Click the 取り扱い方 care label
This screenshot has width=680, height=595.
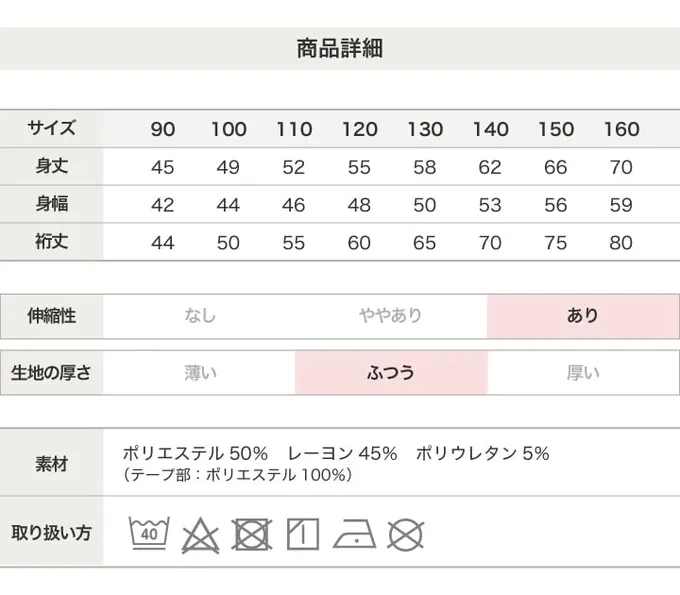[51, 532]
